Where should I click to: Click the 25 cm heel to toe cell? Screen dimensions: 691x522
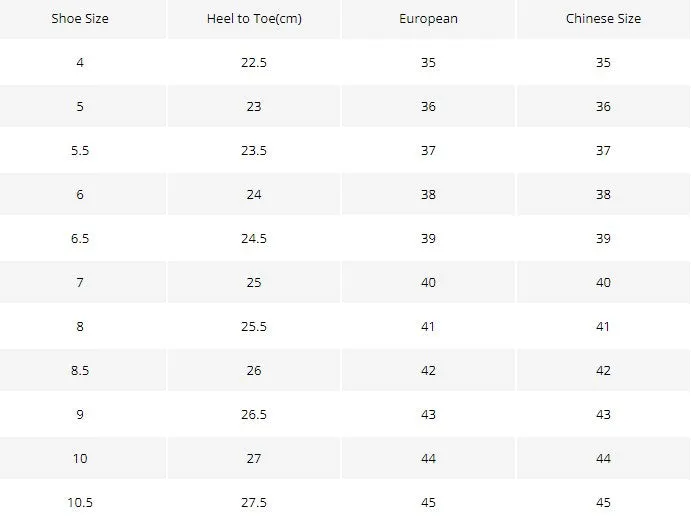coord(254,282)
